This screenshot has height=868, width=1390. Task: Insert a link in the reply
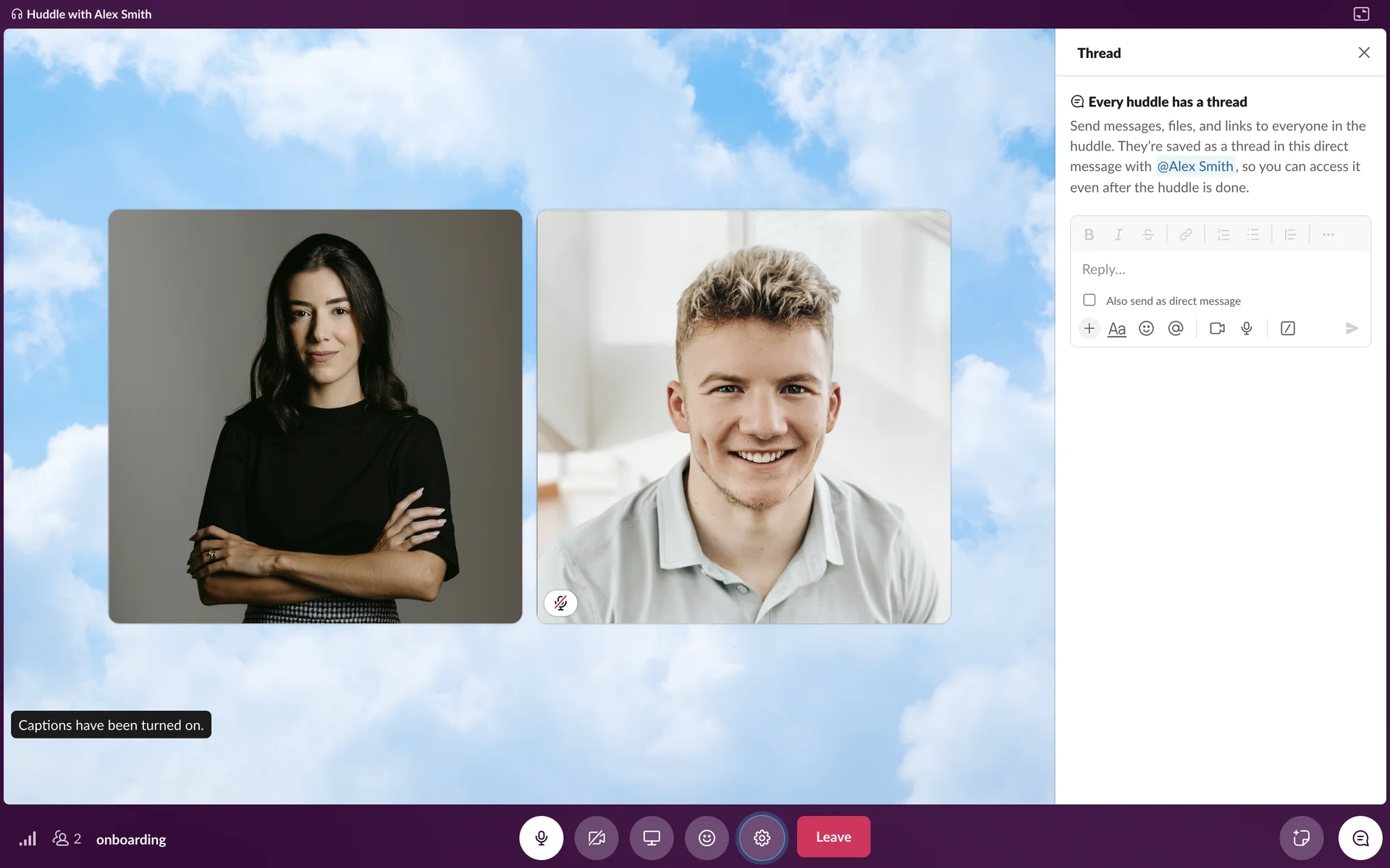(1185, 235)
